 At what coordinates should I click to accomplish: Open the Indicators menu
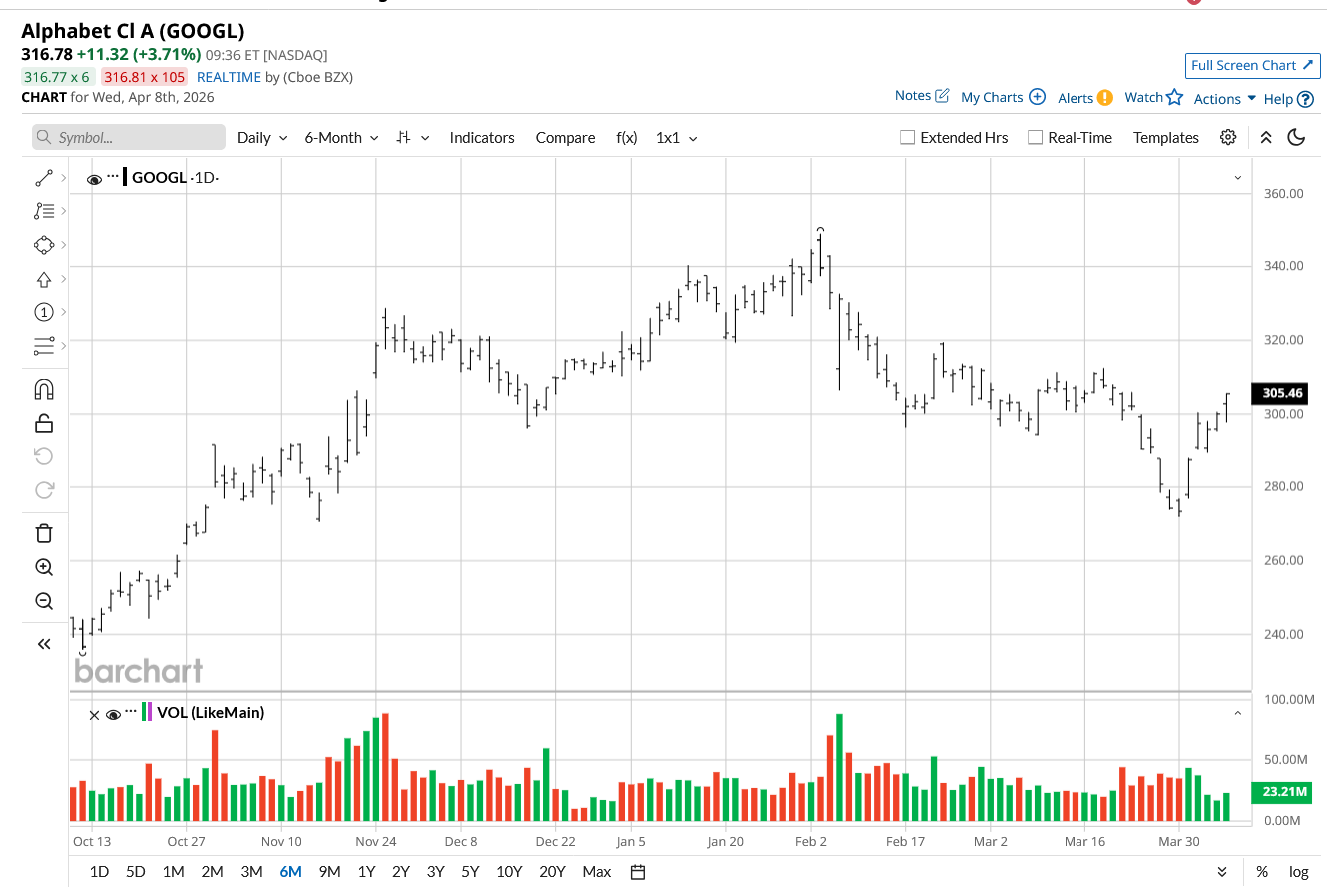482,138
